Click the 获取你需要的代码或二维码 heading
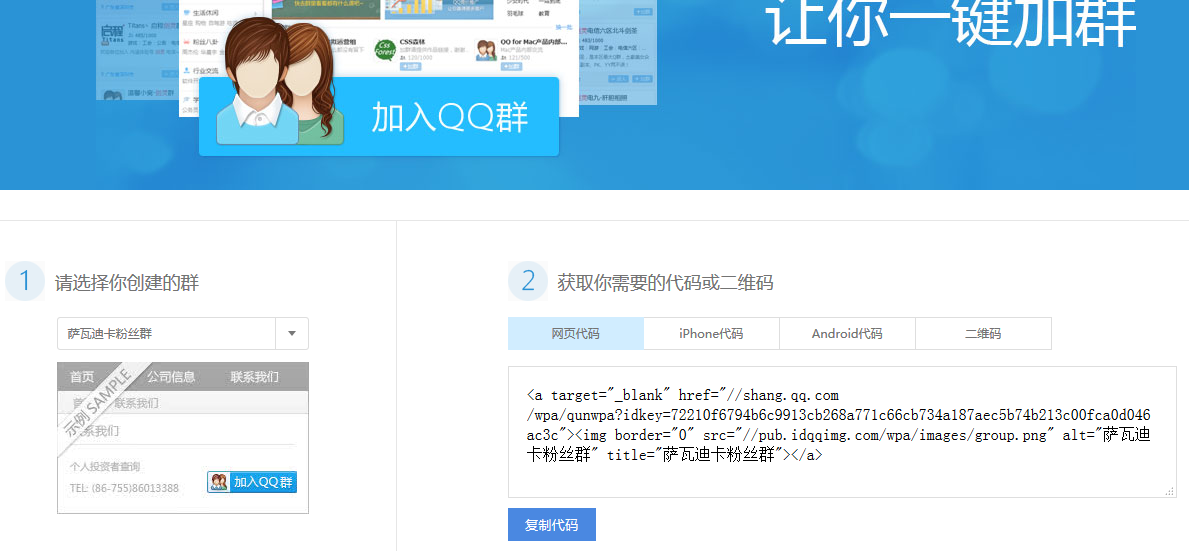 point(665,283)
